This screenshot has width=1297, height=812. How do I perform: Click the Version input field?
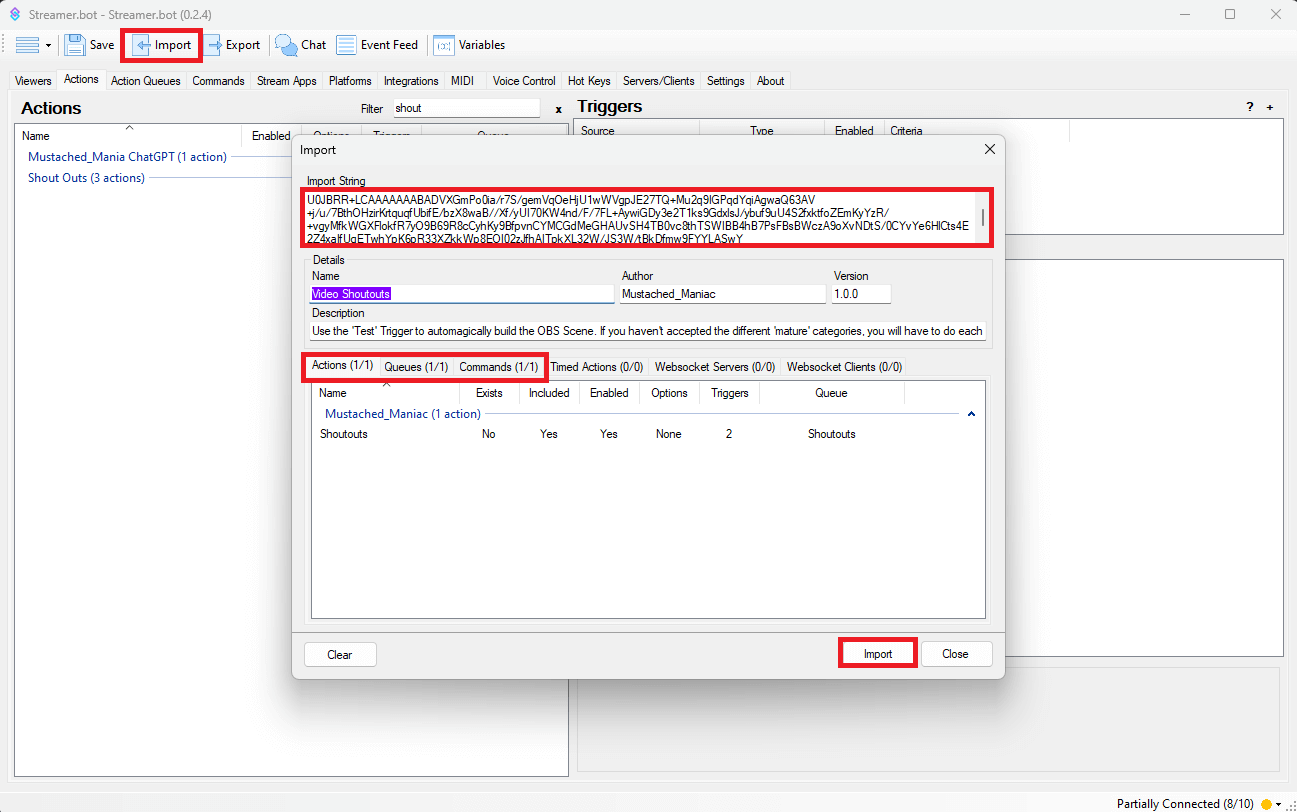click(861, 294)
